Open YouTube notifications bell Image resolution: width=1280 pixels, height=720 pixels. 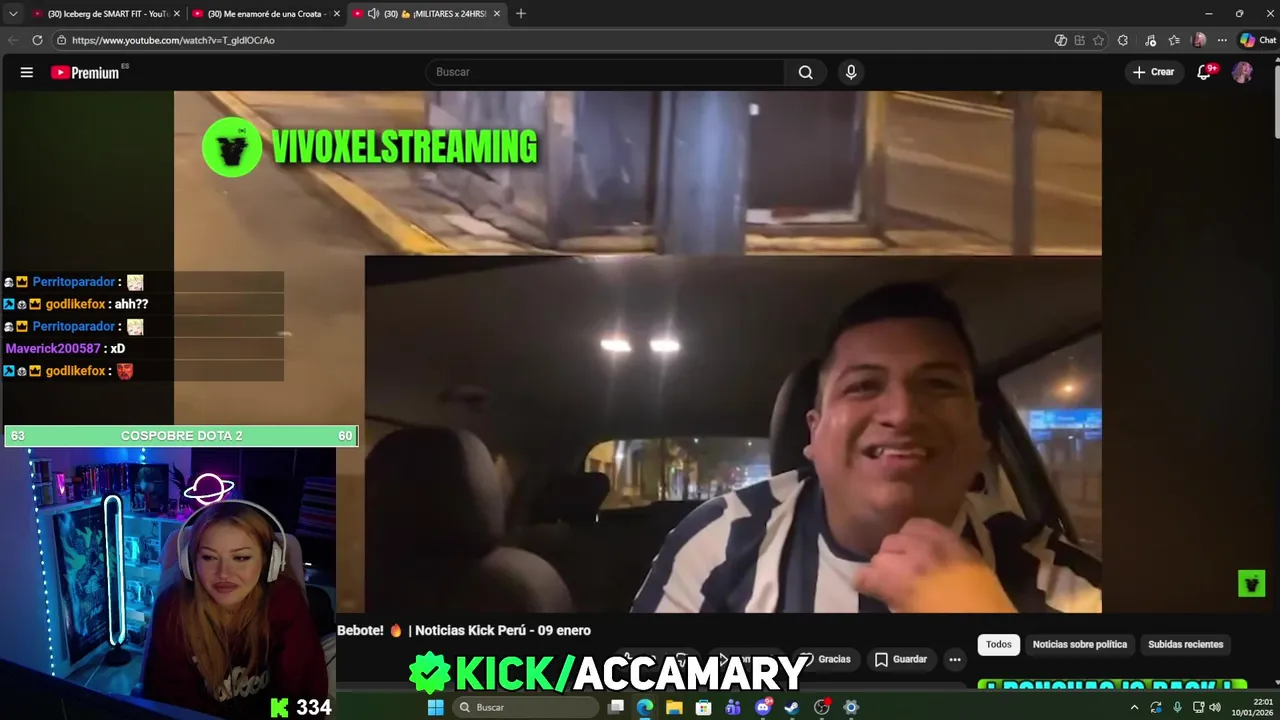pos(1205,72)
